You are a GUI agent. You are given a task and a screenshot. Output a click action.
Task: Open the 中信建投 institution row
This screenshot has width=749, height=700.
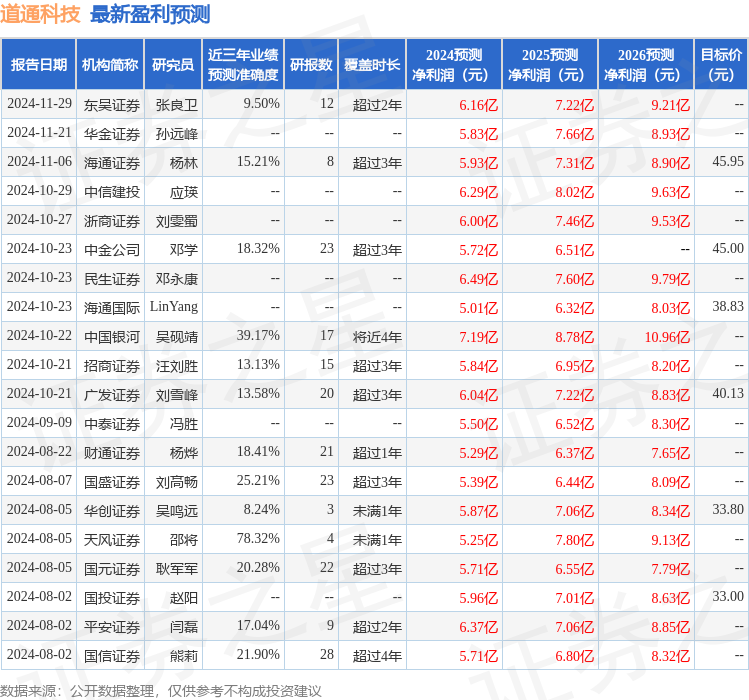click(112, 191)
